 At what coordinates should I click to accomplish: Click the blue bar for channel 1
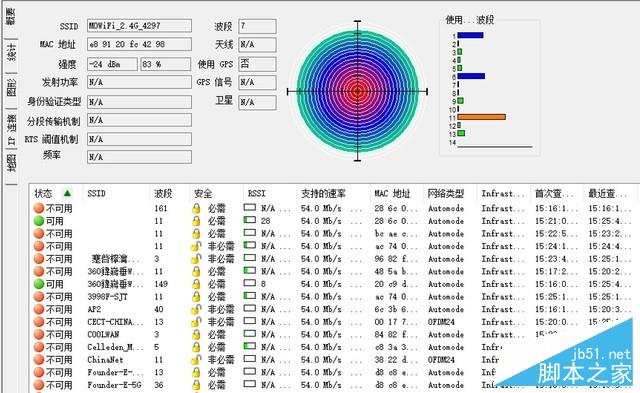471,35
